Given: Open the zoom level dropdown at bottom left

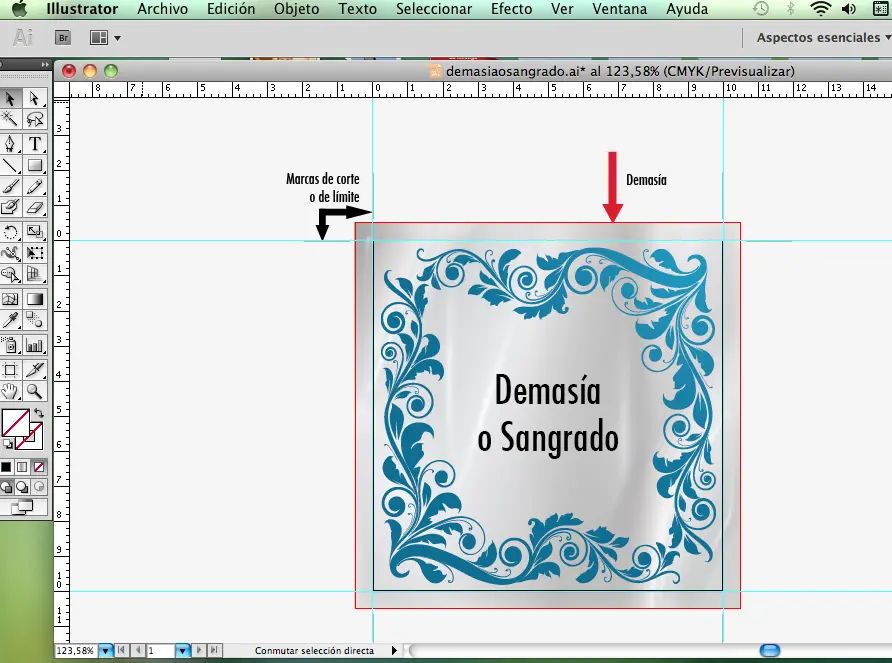Looking at the screenshot, I should [106, 650].
